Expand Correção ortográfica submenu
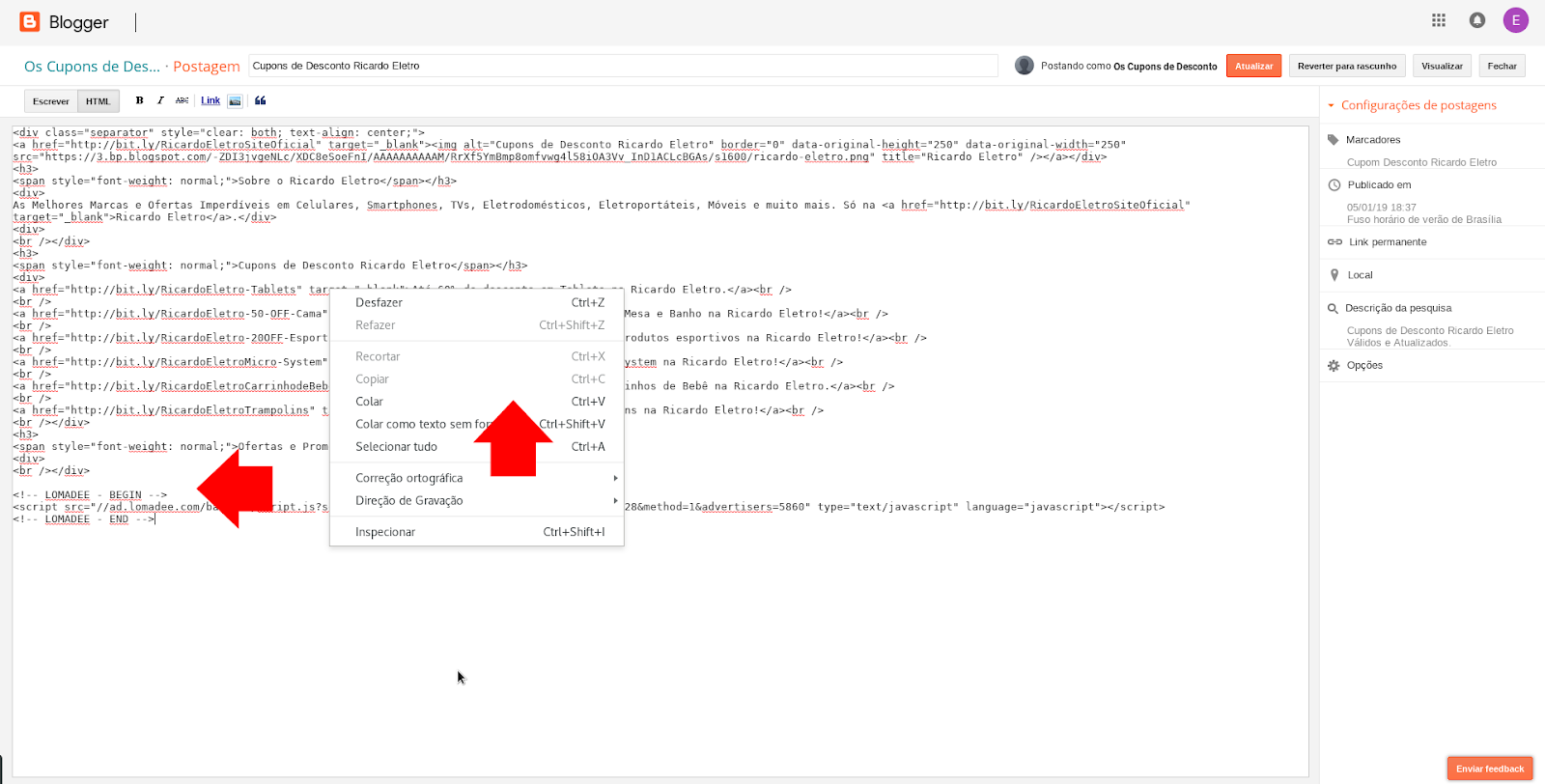This screenshot has height=784, width=1545. tap(477, 478)
